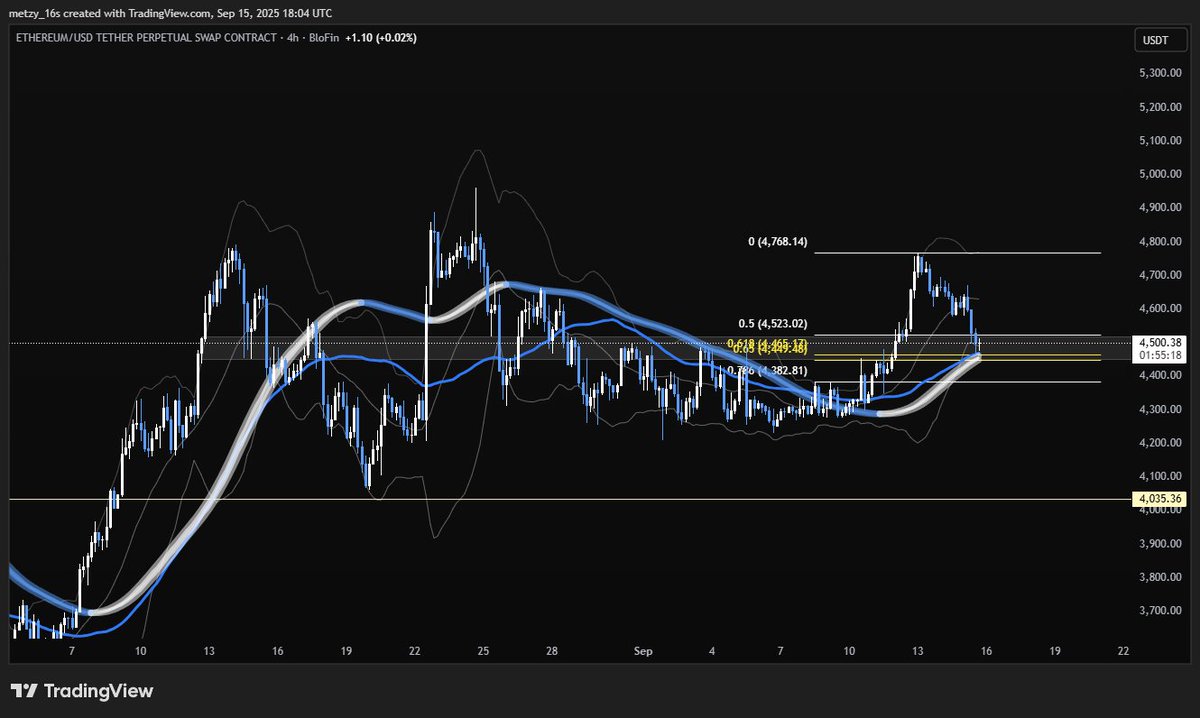Click the 28 date label on time axis
1200x718 pixels.
(x=551, y=651)
